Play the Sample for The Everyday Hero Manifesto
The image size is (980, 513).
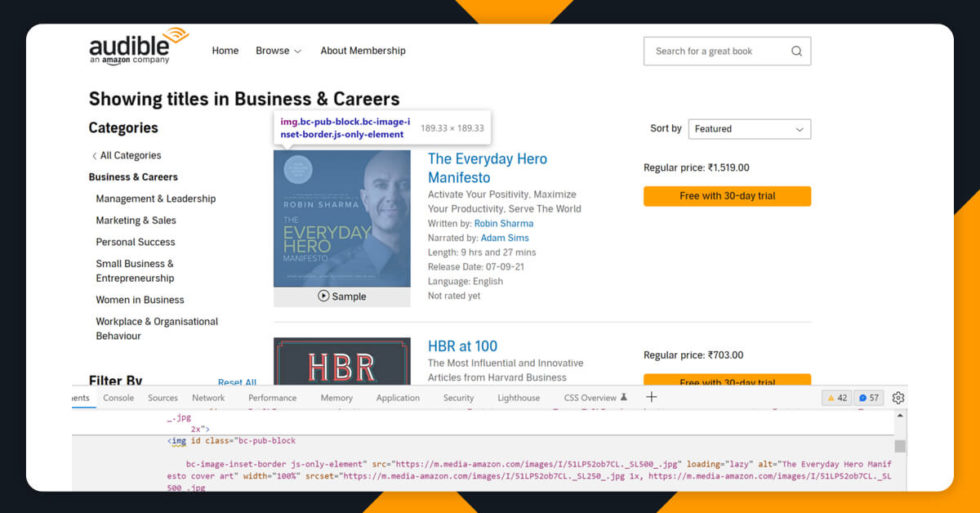click(x=342, y=297)
